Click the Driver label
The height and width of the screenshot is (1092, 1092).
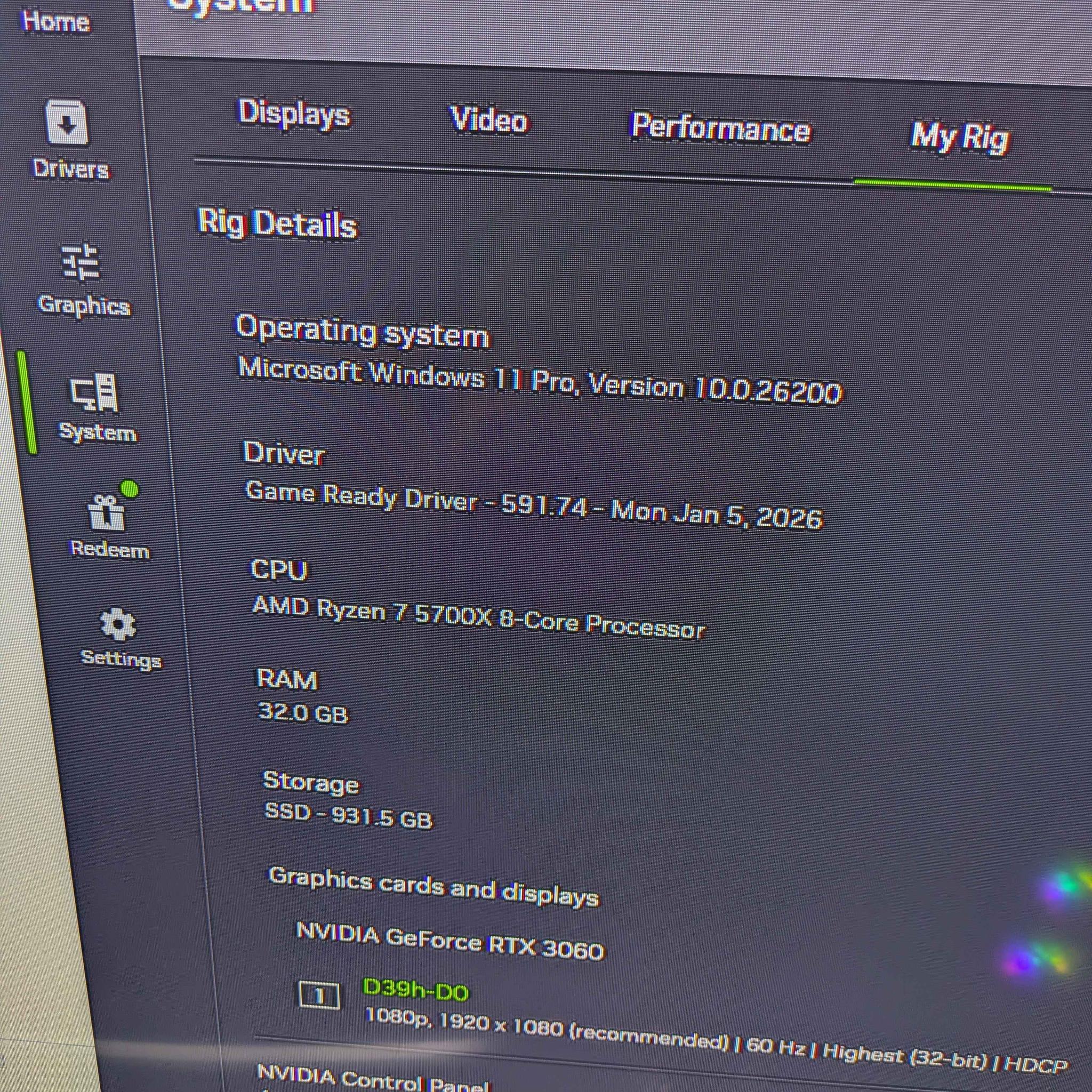[284, 454]
